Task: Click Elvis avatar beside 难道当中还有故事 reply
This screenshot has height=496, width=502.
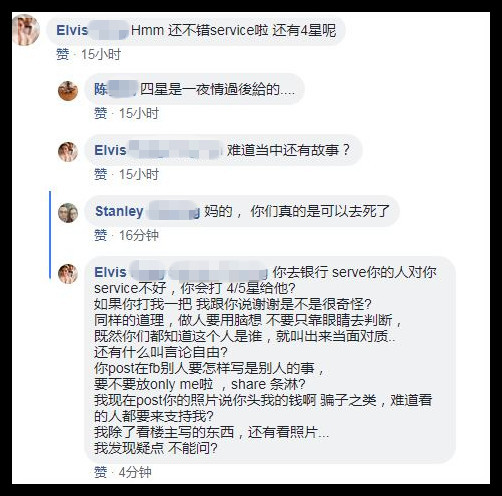Action: pyautogui.click(x=68, y=152)
